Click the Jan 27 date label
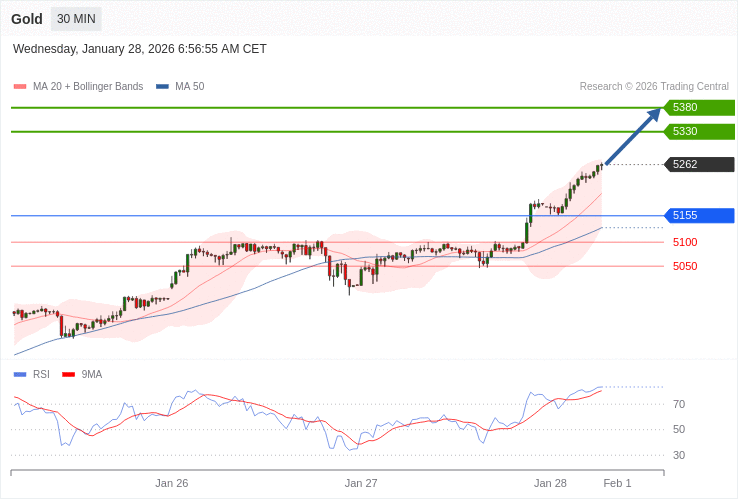 (x=361, y=483)
